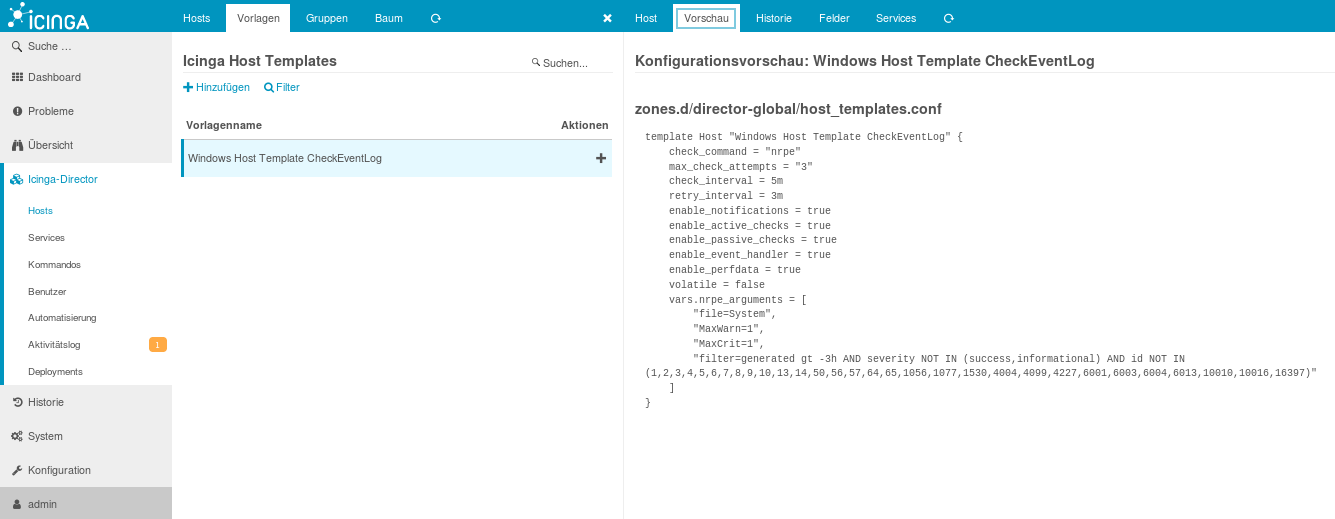This screenshot has height=519, width=1335.
Task: Click the refresh icon beside Baum tab
Action: 435,18
